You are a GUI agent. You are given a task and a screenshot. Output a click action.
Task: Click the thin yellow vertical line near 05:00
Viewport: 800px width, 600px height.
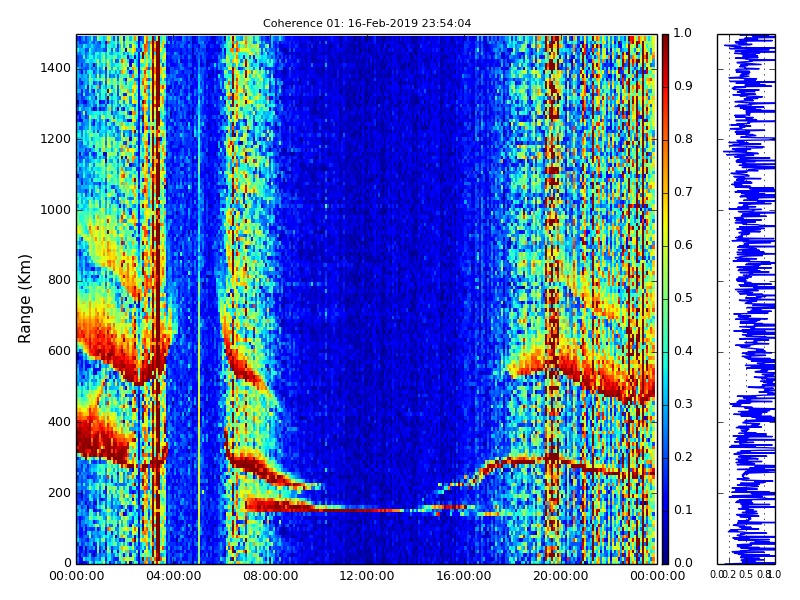click(x=199, y=299)
